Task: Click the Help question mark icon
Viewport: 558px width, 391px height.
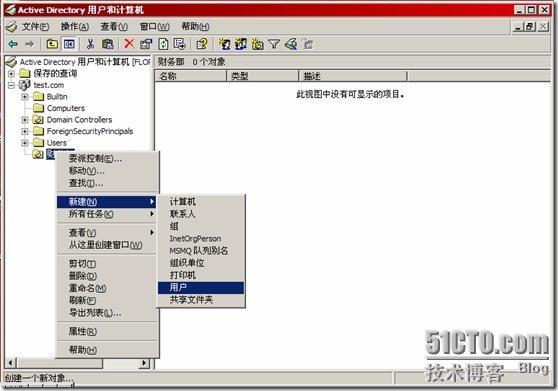Action: (x=202, y=44)
